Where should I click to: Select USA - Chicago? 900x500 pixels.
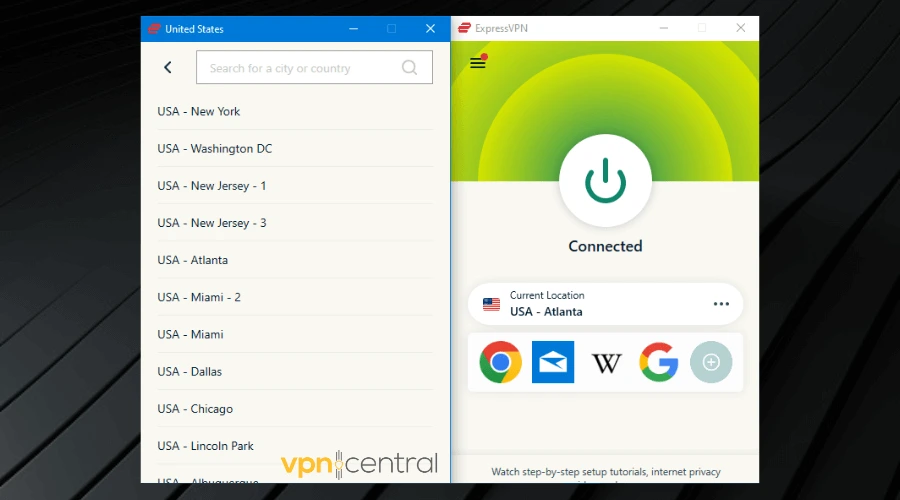tap(295, 409)
